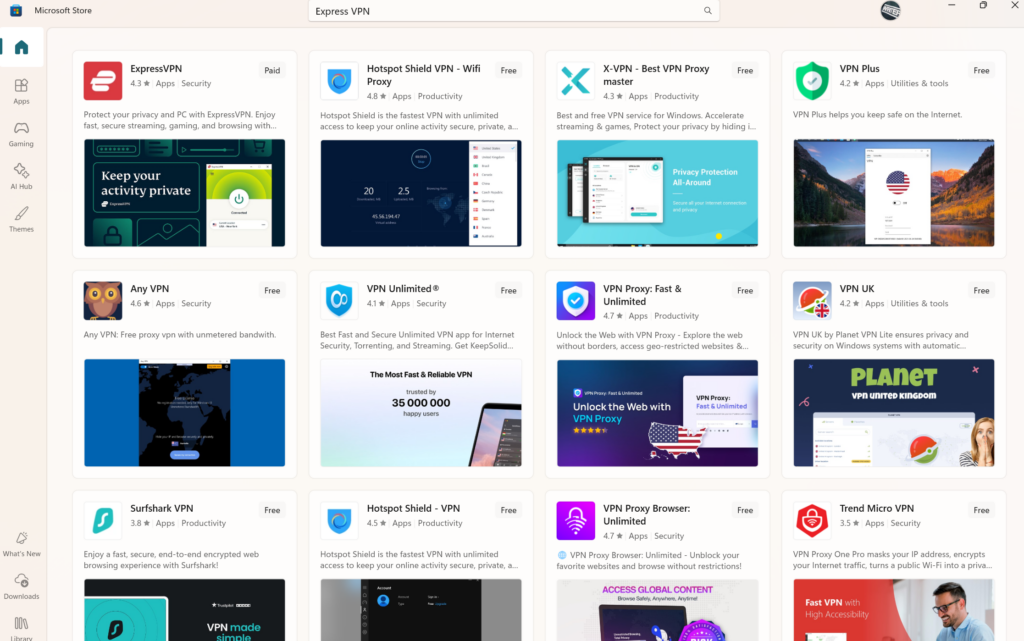The height and width of the screenshot is (641, 1024).
Task: Open the Apps section in sidebar
Action: pos(22,91)
